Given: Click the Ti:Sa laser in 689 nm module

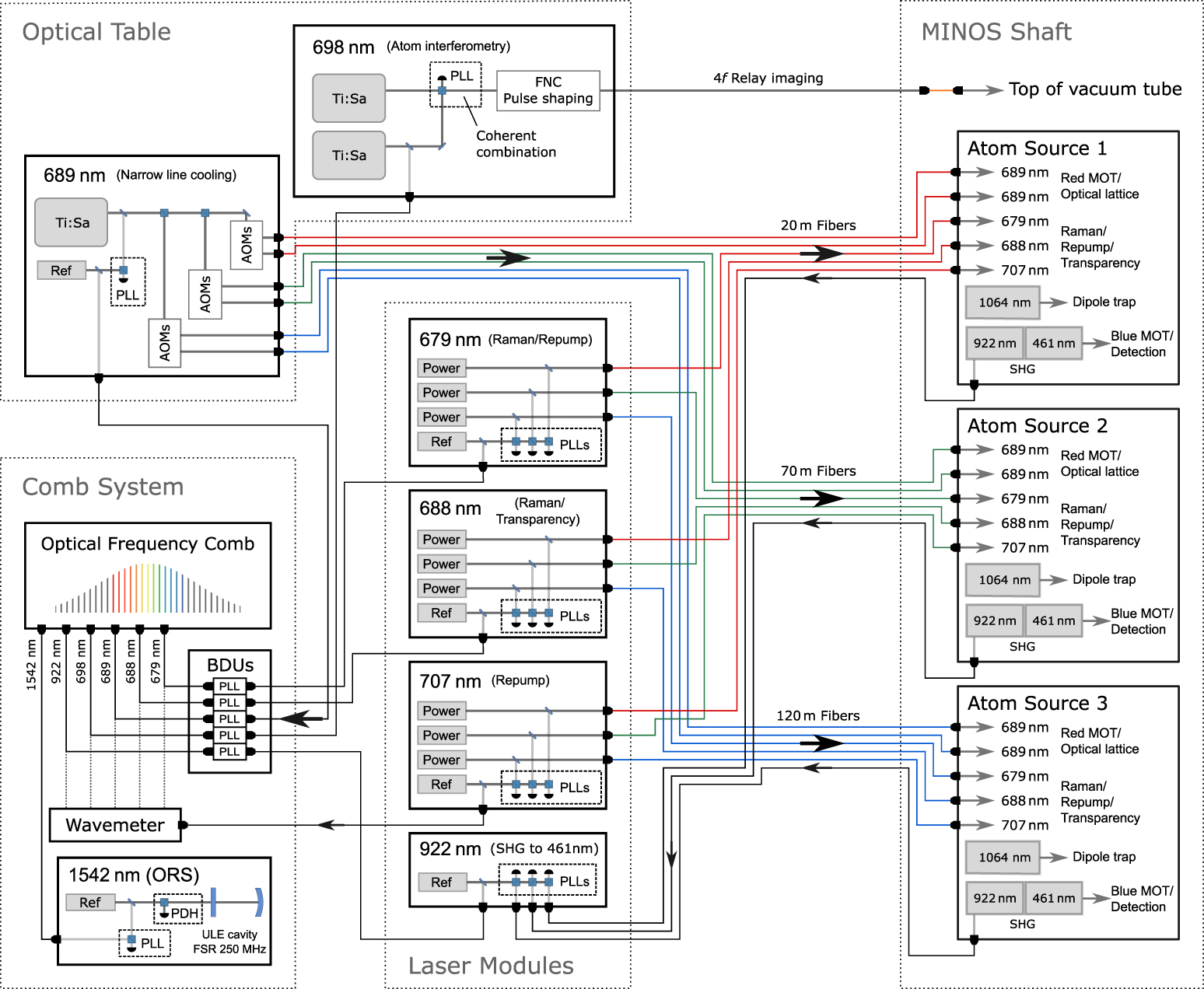Looking at the screenshot, I should (72, 222).
